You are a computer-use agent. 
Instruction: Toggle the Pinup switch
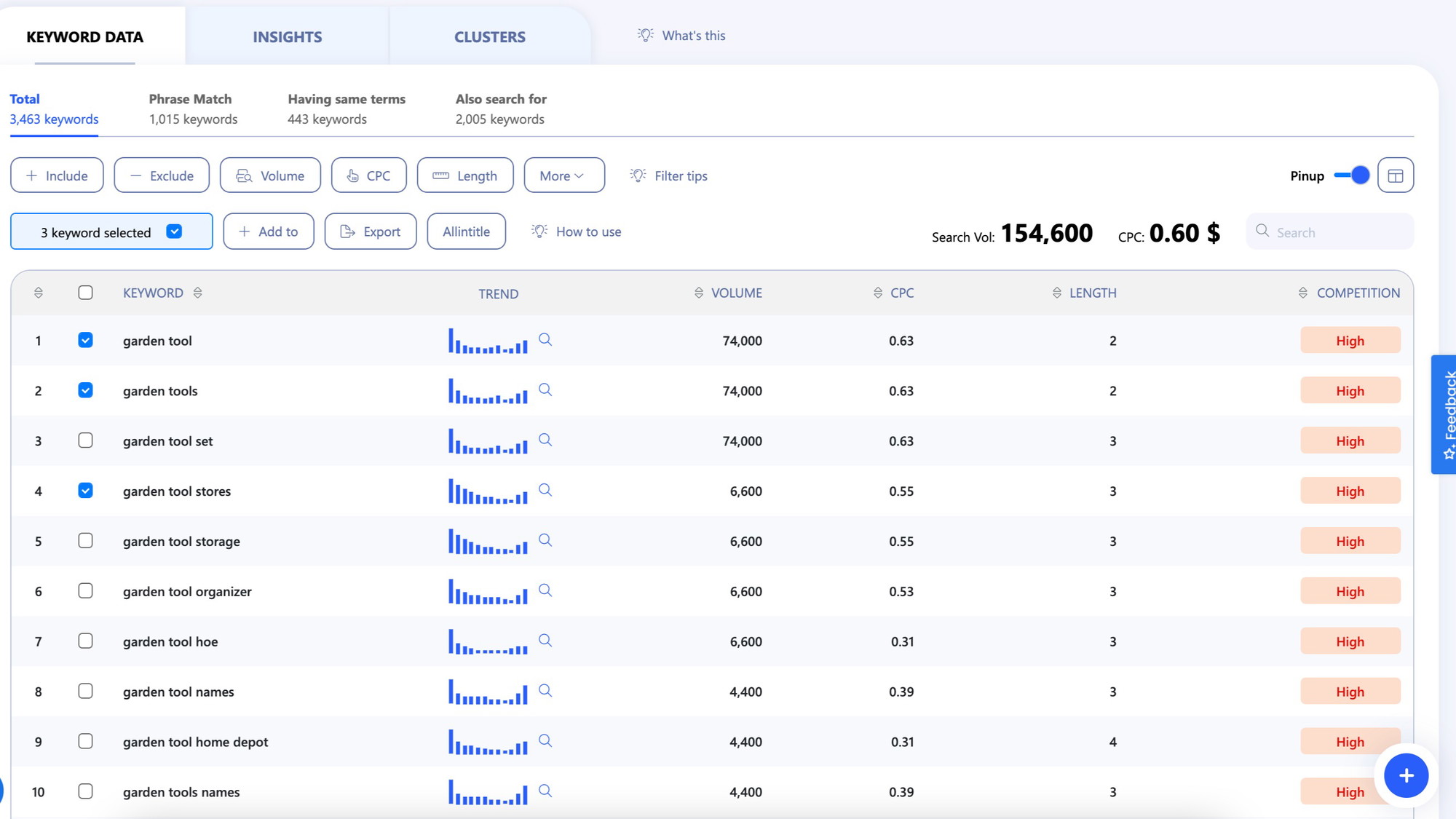[1352, 175]
